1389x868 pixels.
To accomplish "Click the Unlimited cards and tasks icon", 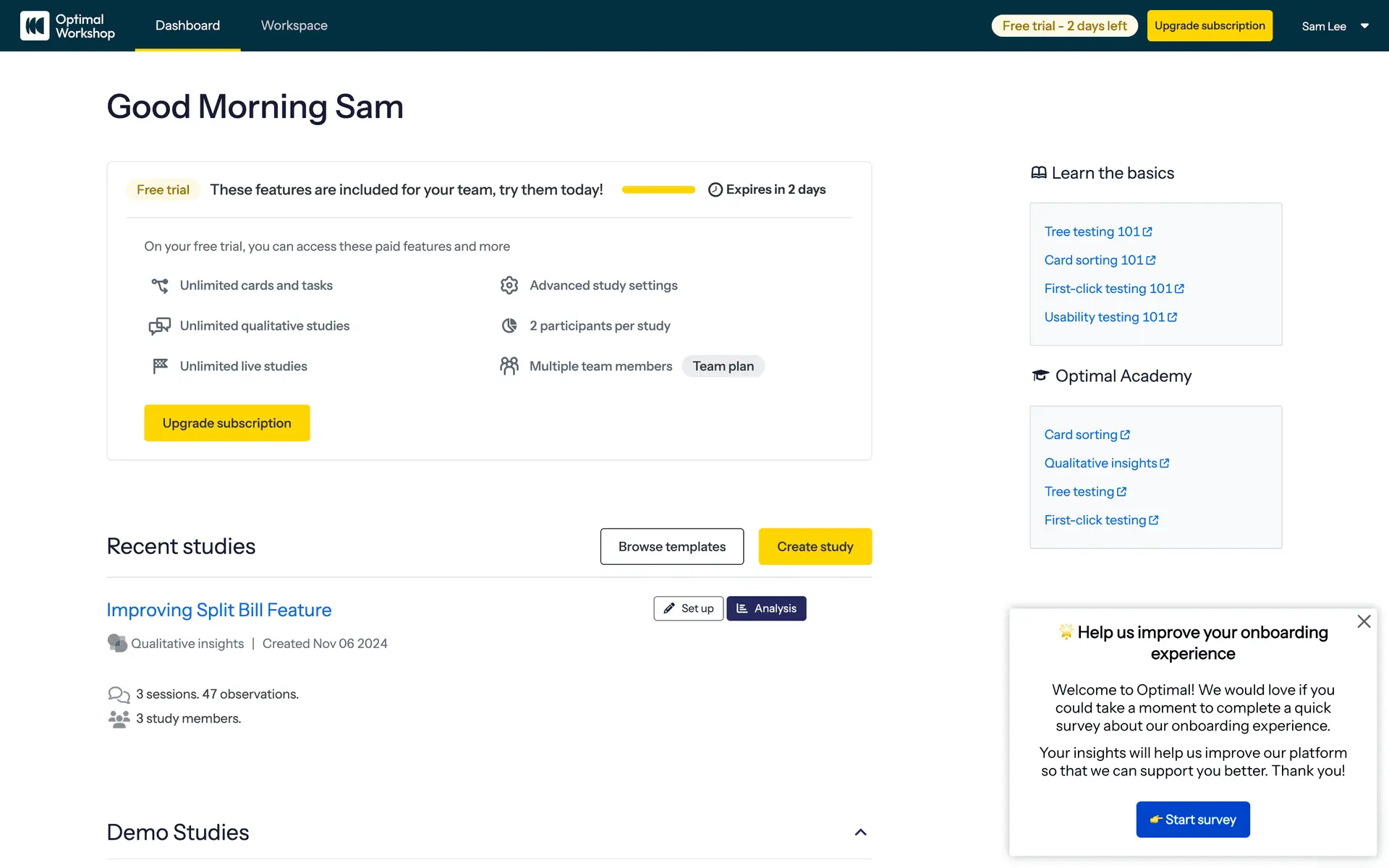I will [160, 286].
